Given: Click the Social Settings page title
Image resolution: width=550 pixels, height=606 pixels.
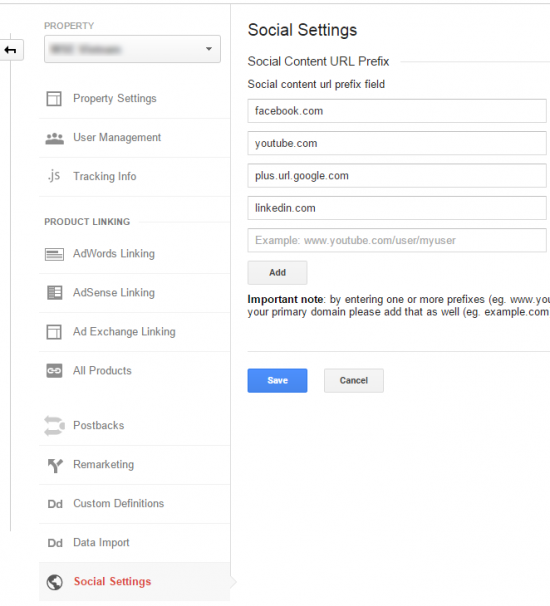Looking at the screenshot, I should 303,30.
